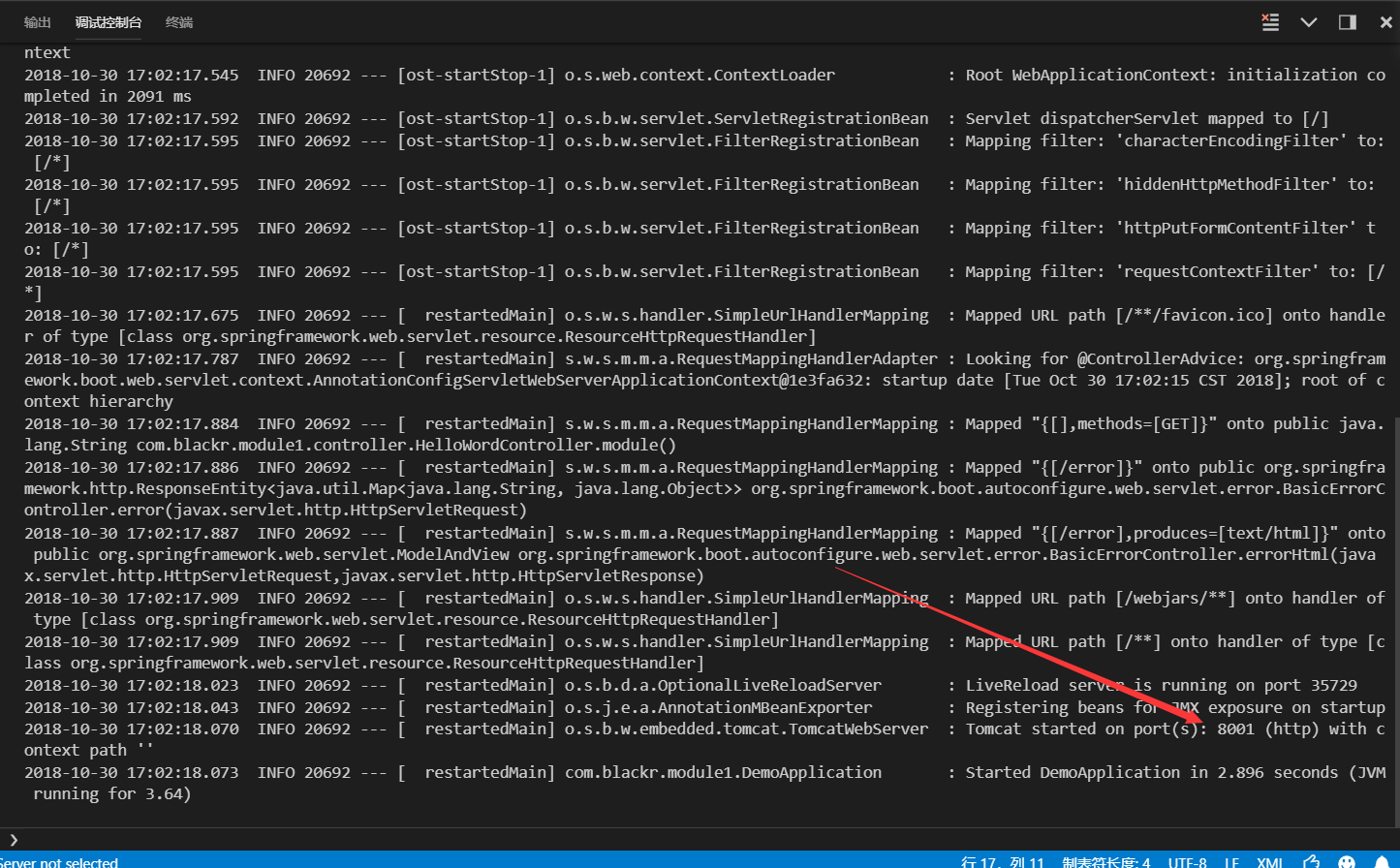This screenshot has width=1400, height=868.
Task: Switch to the 输出 tab
Action: [38, 21]
